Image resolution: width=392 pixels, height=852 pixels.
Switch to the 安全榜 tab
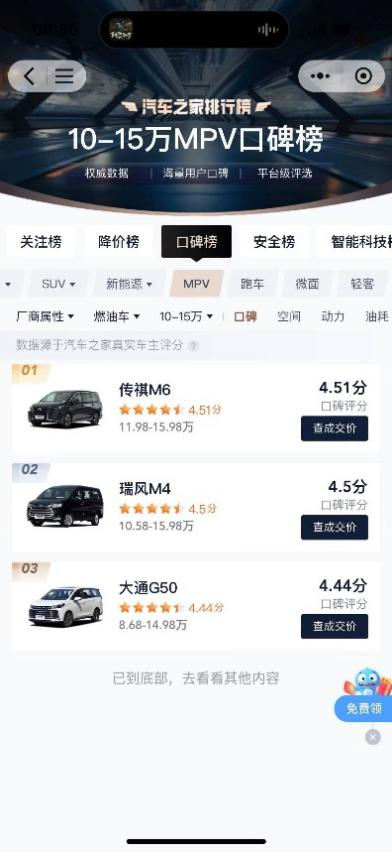[274, 242]
